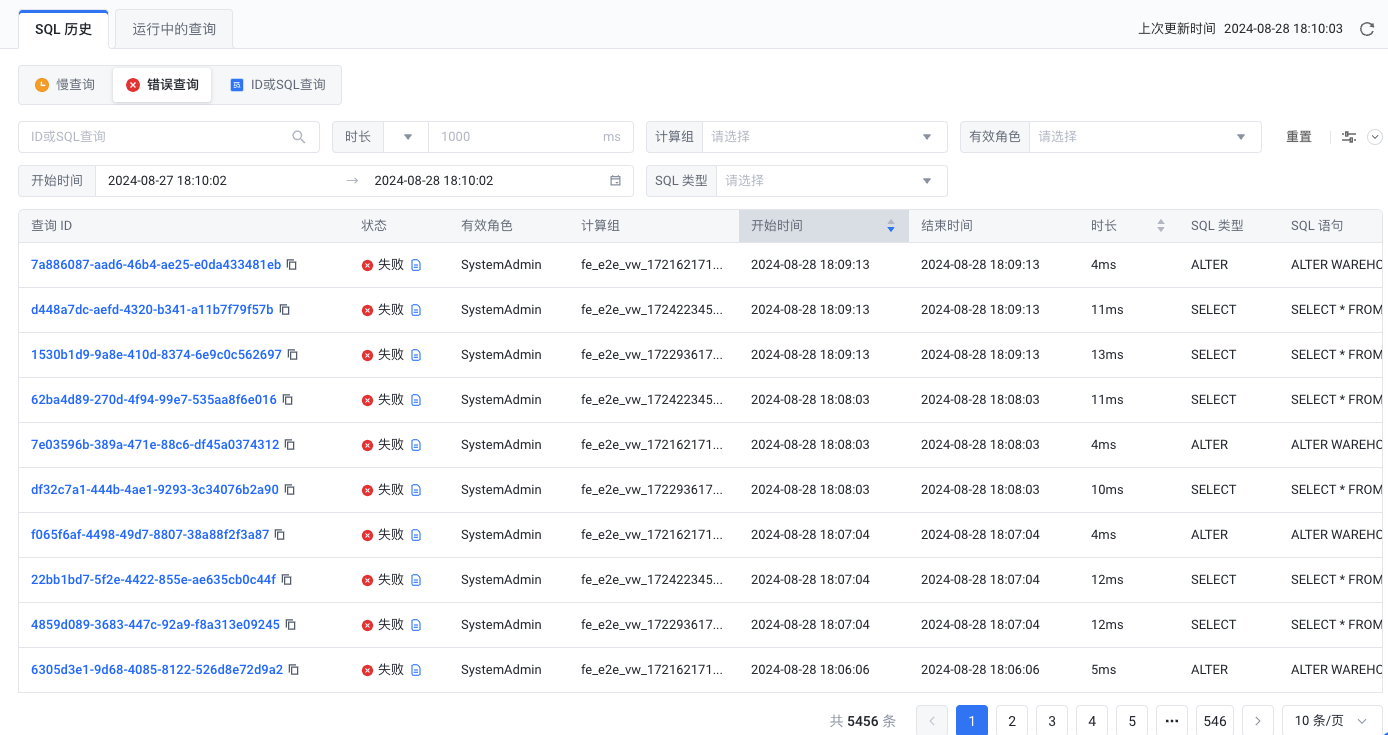1388x735 pixels.
Task: View failure details for query 22bb1bd7
Action: (416, 580)
